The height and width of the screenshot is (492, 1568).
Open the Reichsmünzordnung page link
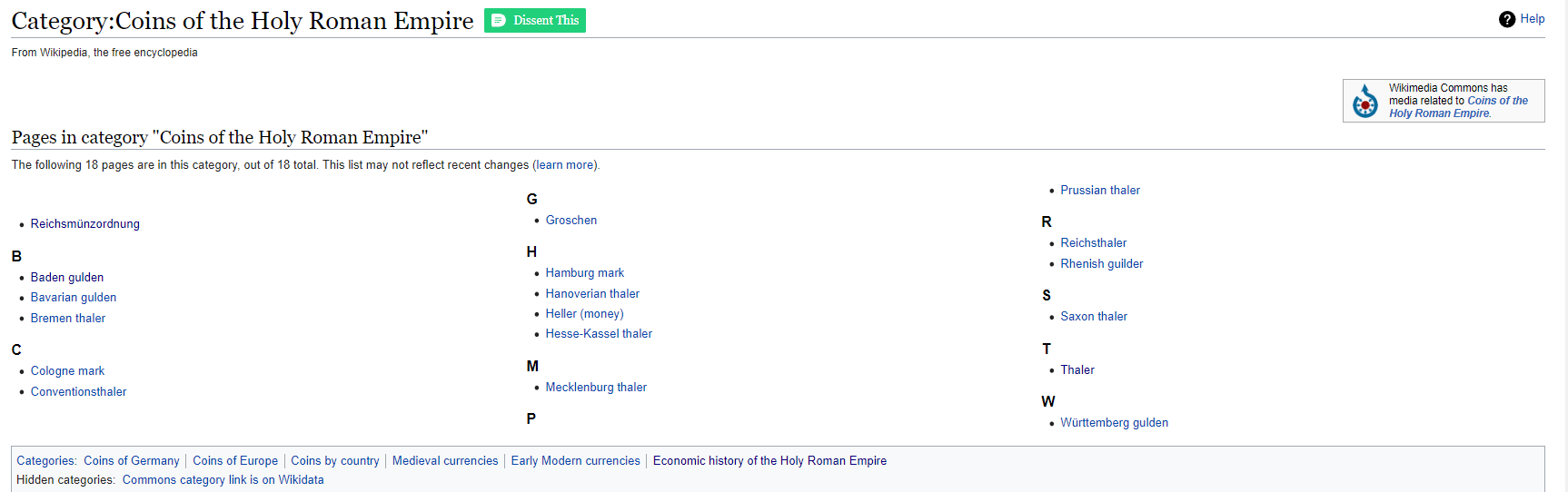pos(84,224)
